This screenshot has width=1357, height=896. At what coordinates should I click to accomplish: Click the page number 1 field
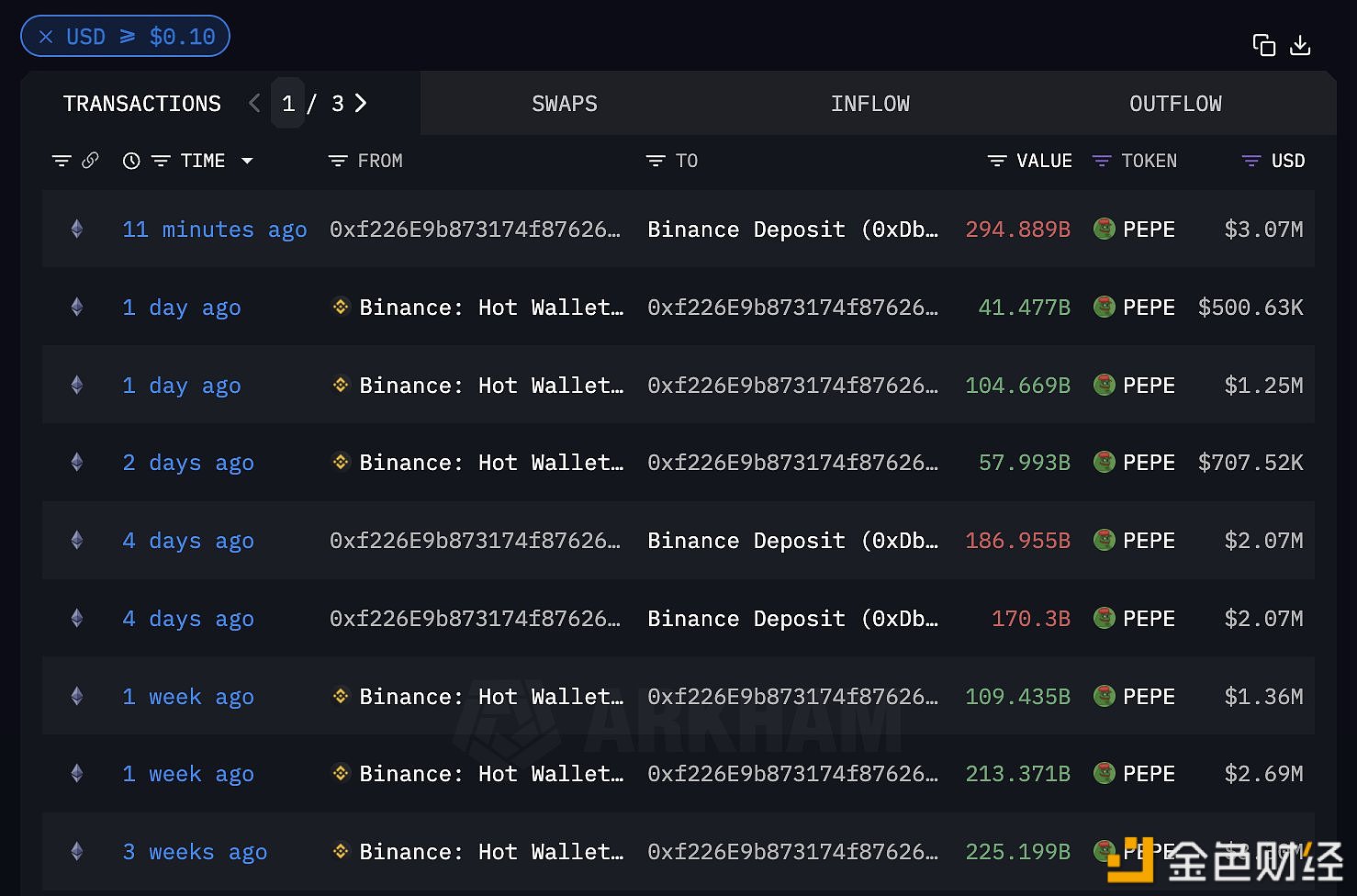288,104
